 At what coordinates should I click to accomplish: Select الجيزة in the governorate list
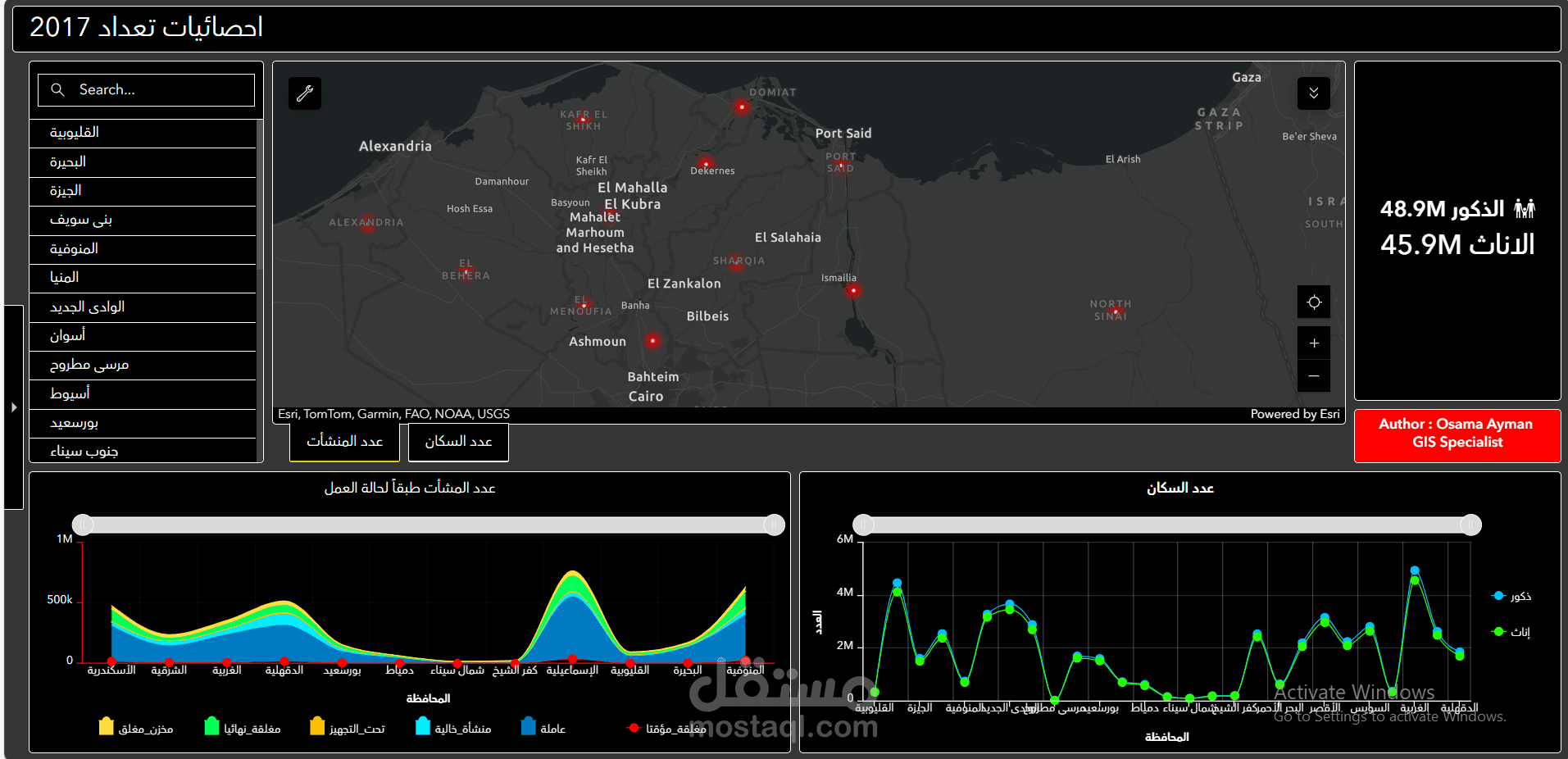pyautogui.click(x=143, y=191)
